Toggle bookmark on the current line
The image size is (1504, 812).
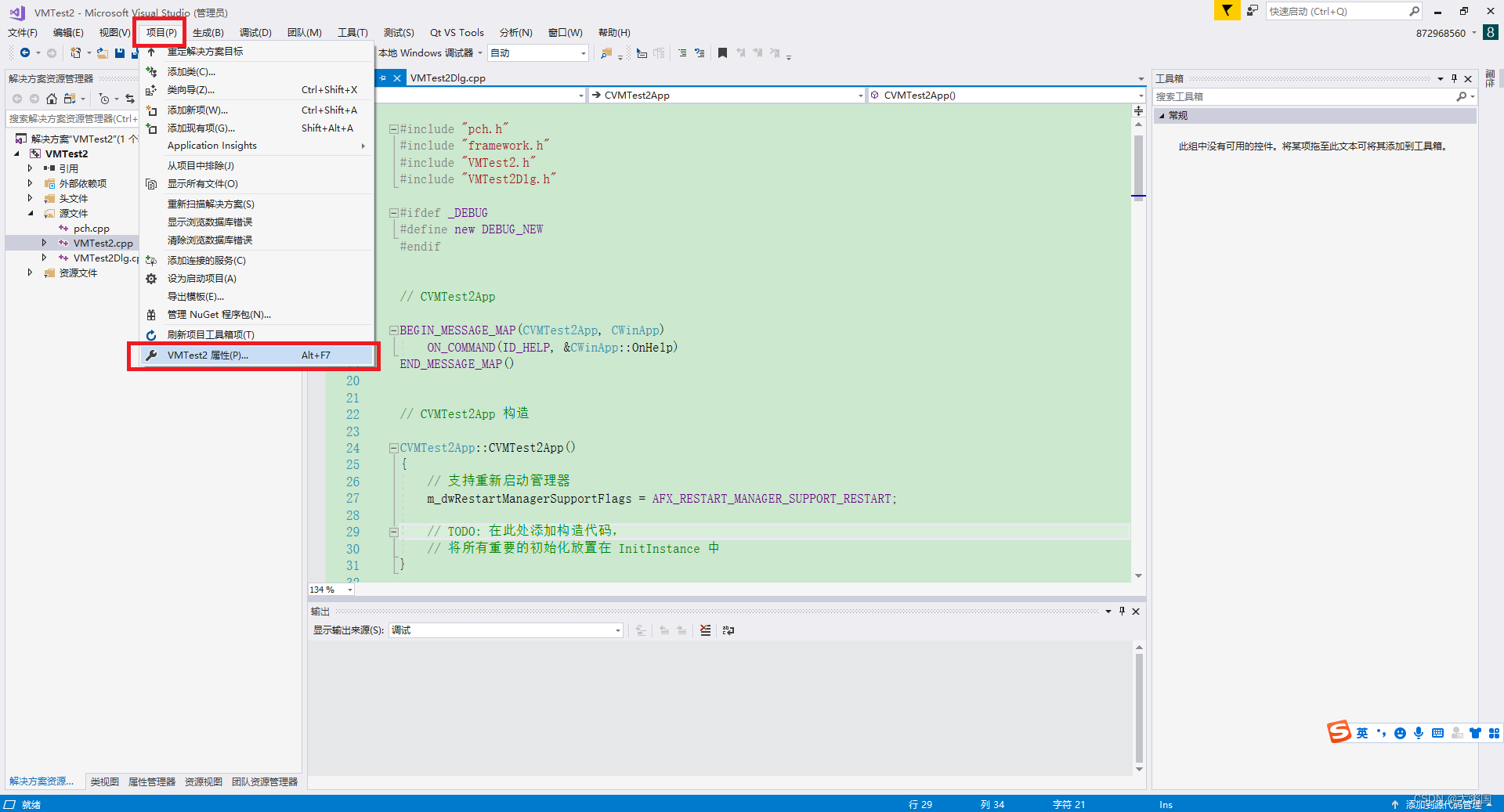(x=722, y=53)
